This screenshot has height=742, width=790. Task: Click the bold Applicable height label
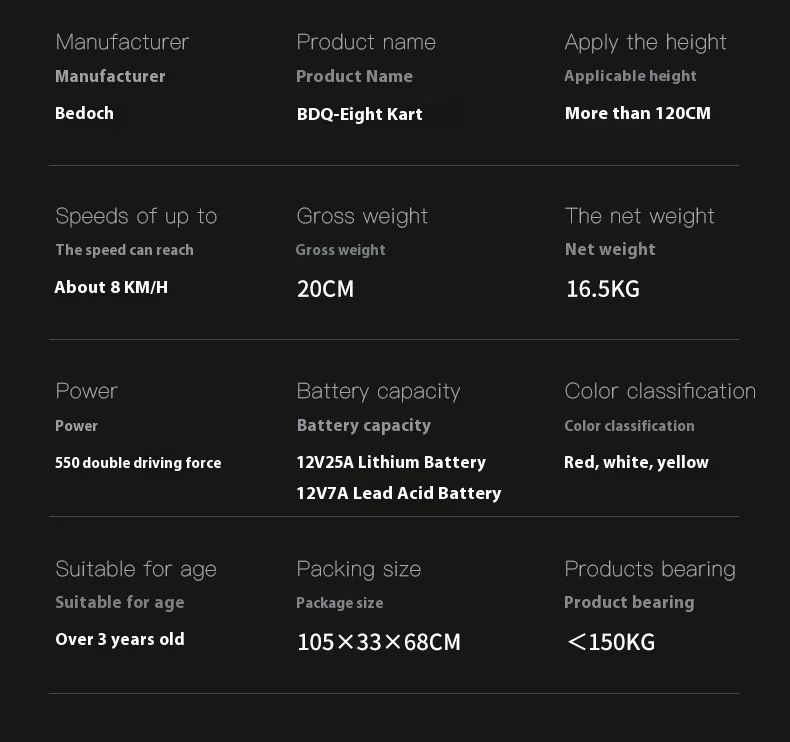point(630,76)
